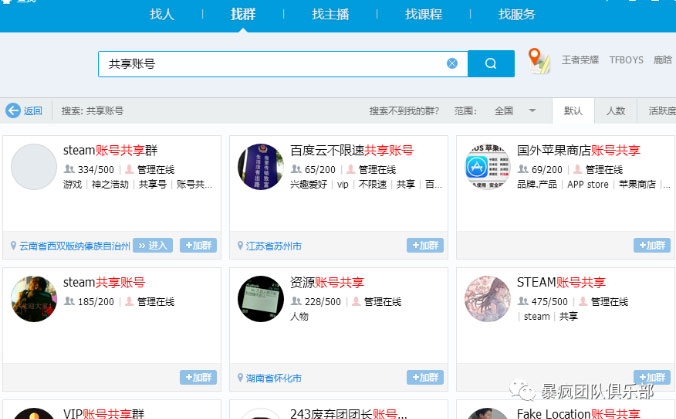
Task: Click the magnifier search button
Action: click(490, 63)
